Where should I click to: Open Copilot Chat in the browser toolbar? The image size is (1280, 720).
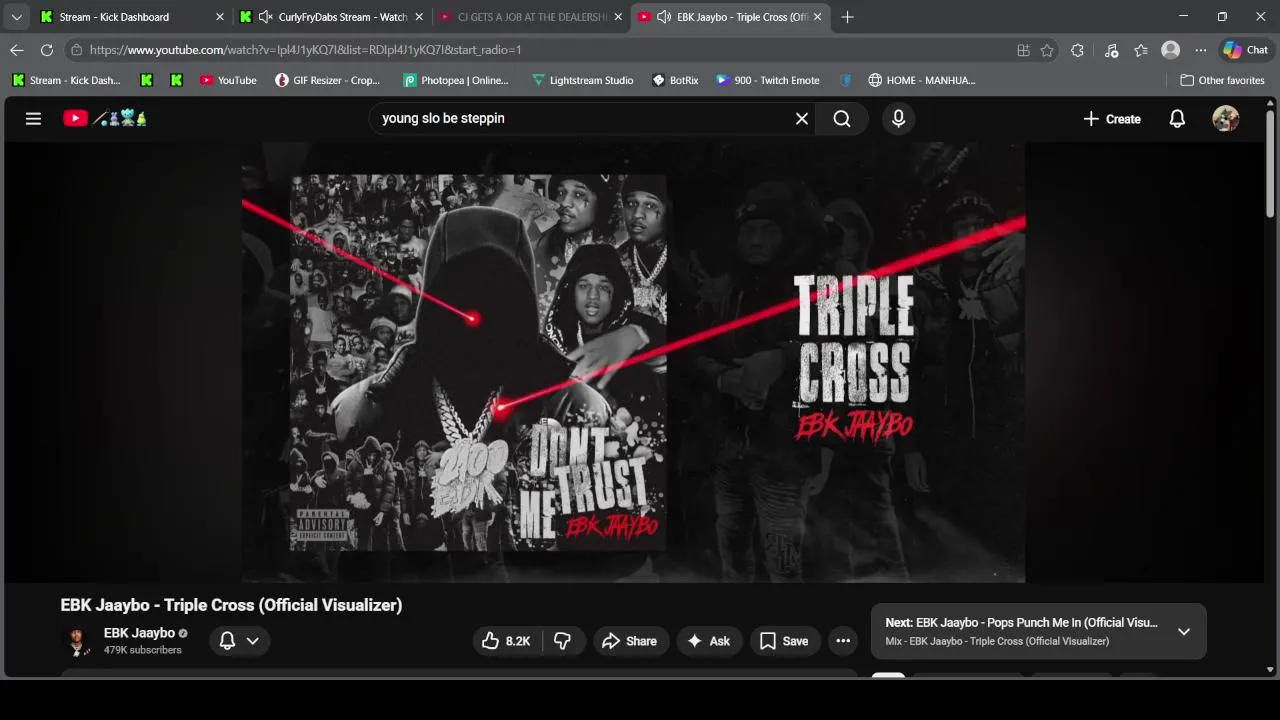pyautogui.click(x=1245, y=50)
